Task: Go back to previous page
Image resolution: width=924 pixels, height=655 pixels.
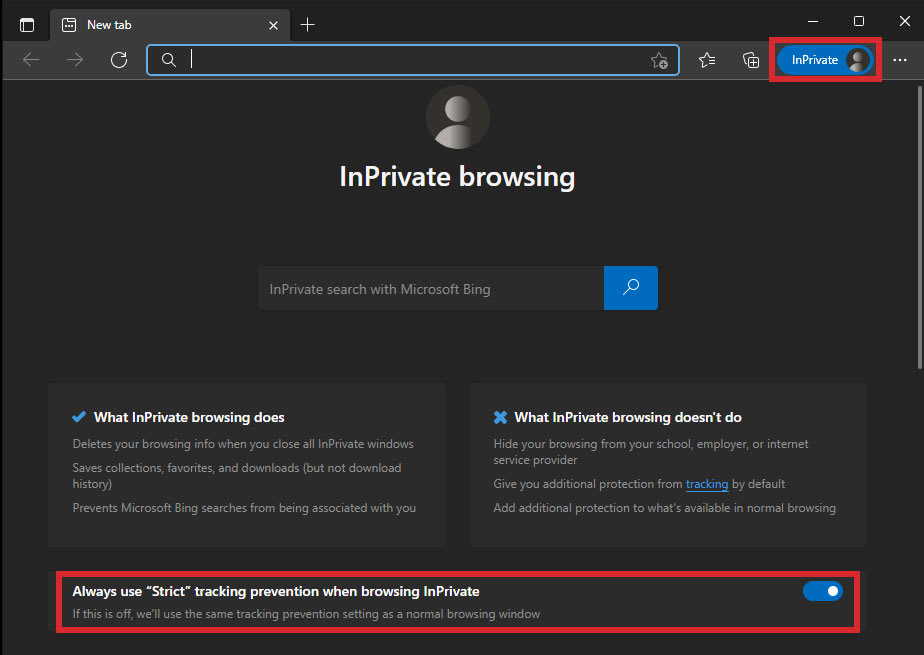Action: tap(31, 59)
